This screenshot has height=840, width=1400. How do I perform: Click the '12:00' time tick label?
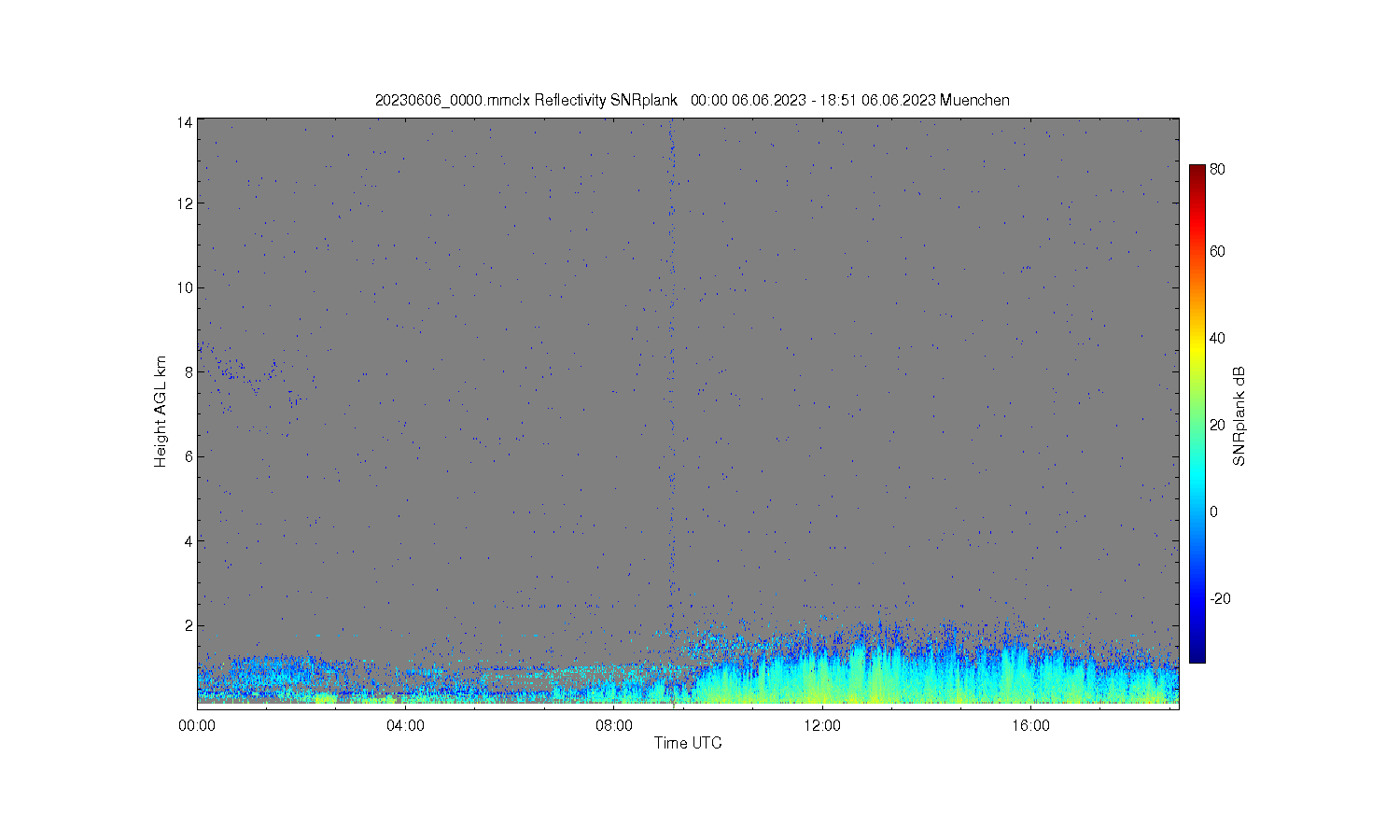[822, 725]
